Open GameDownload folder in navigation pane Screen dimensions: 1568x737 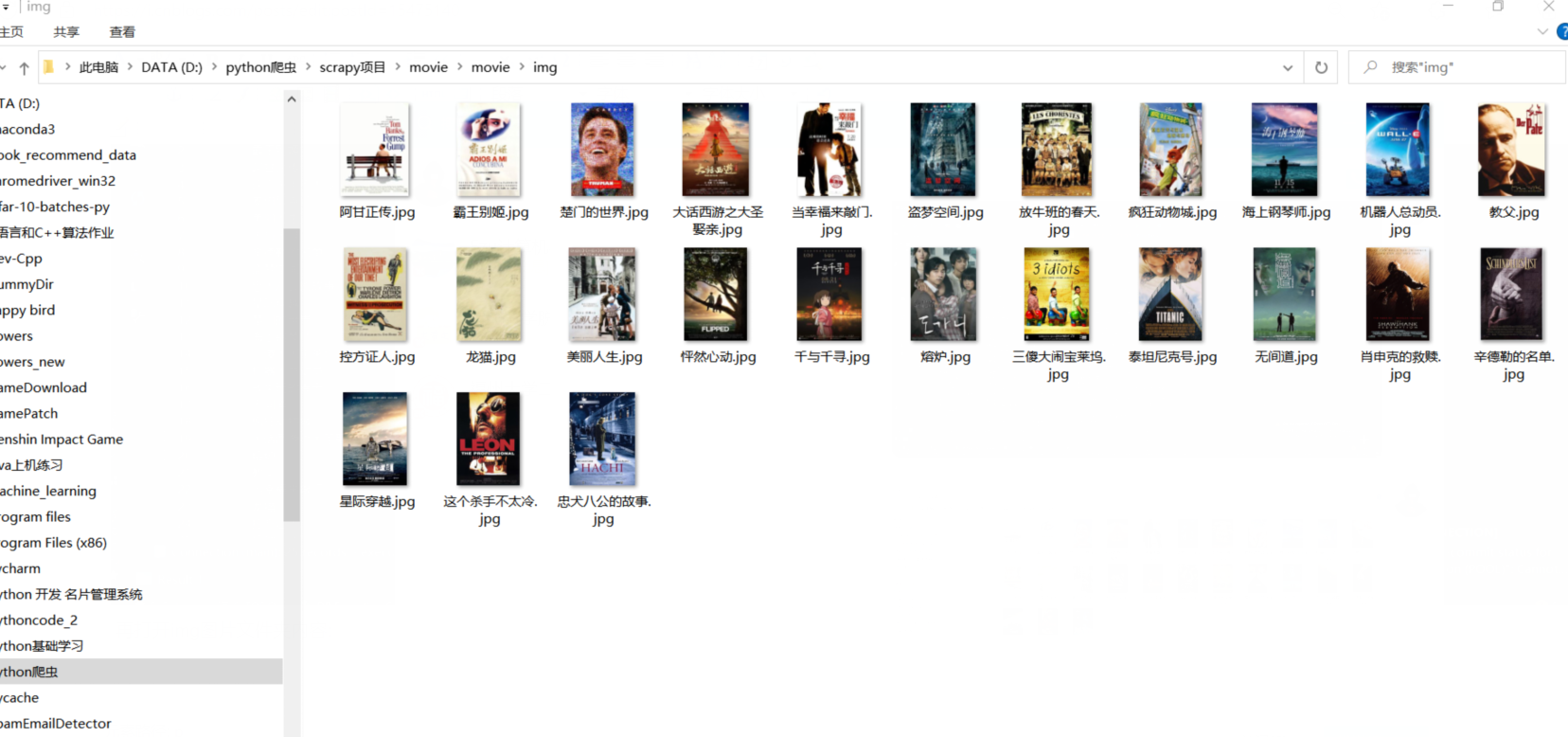click(x=43, y=387)
